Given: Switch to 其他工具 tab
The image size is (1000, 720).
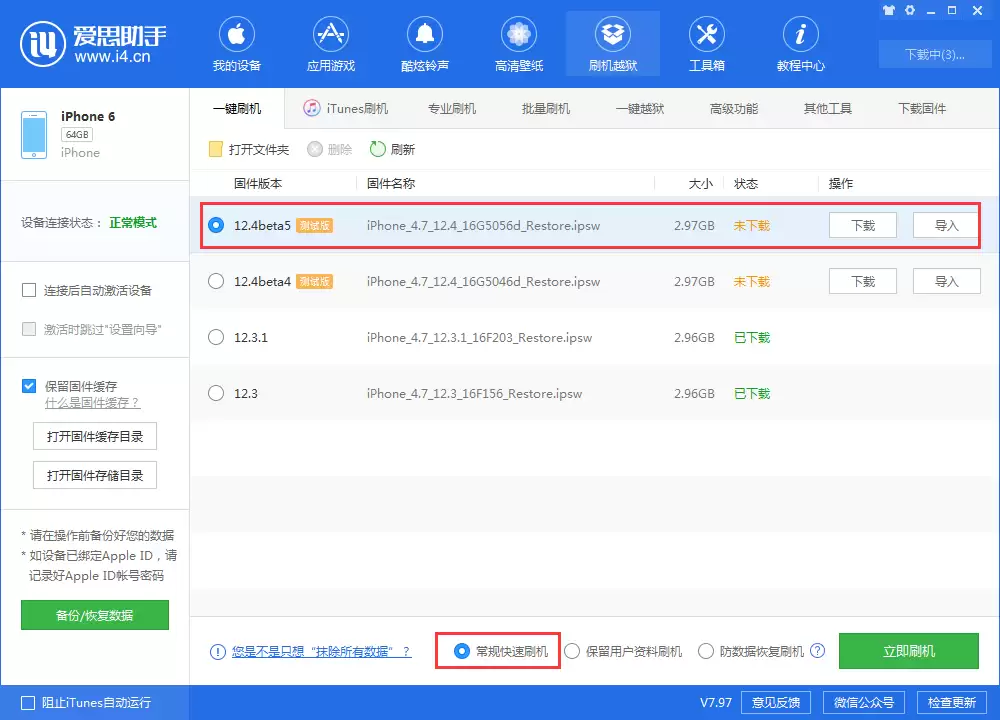Looking at the screenshot, I should [x=828, y=108].
